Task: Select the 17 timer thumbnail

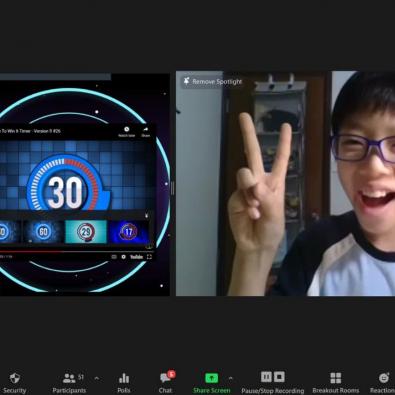Action: click(128, 231)
